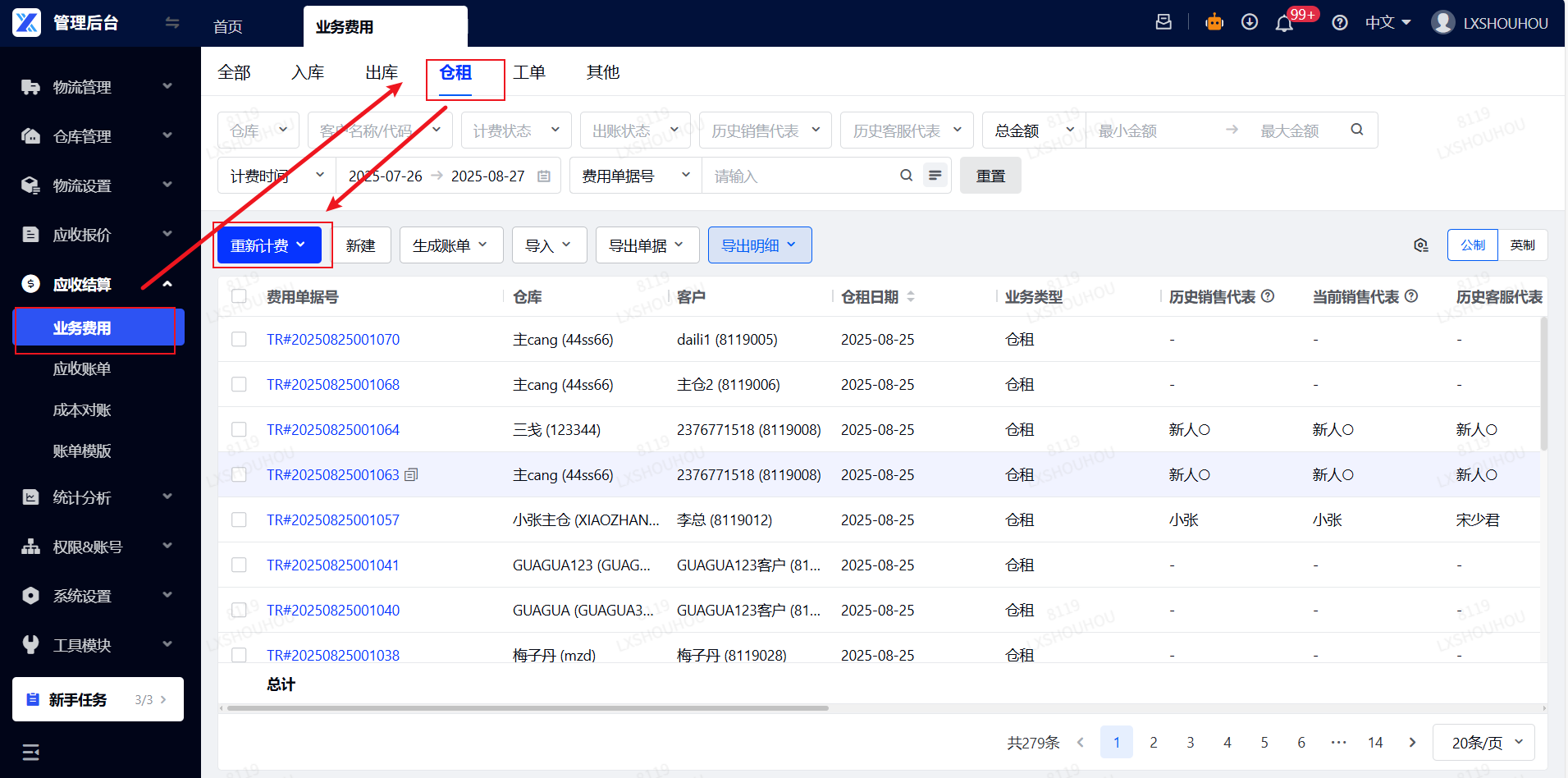Screen dimensions: 1568x778
Task: Click the help icon next to 当前销售代表 column
Action: tap(1411, 296)
